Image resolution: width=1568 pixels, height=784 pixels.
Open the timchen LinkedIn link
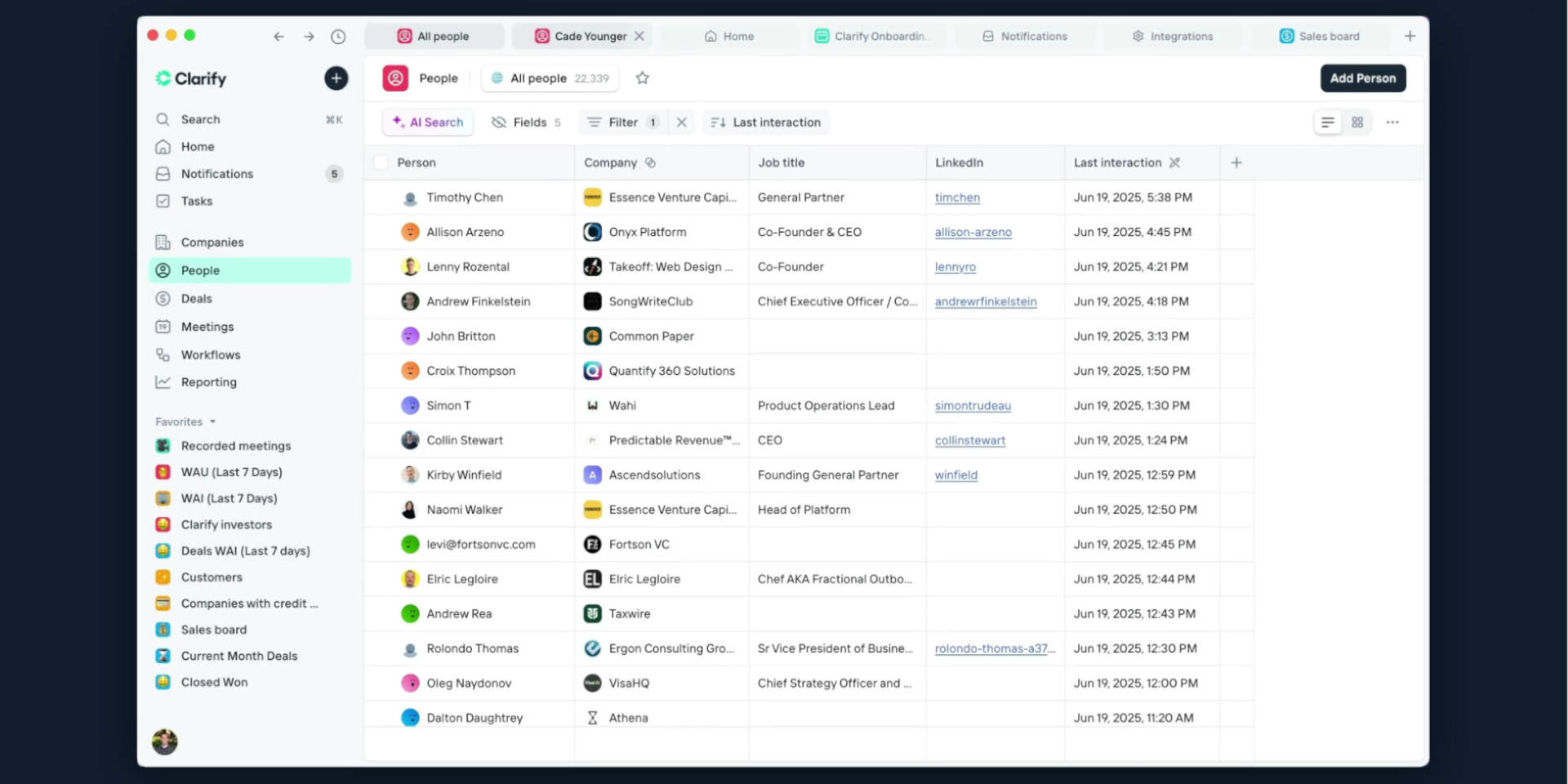click(x=957, y=198)
